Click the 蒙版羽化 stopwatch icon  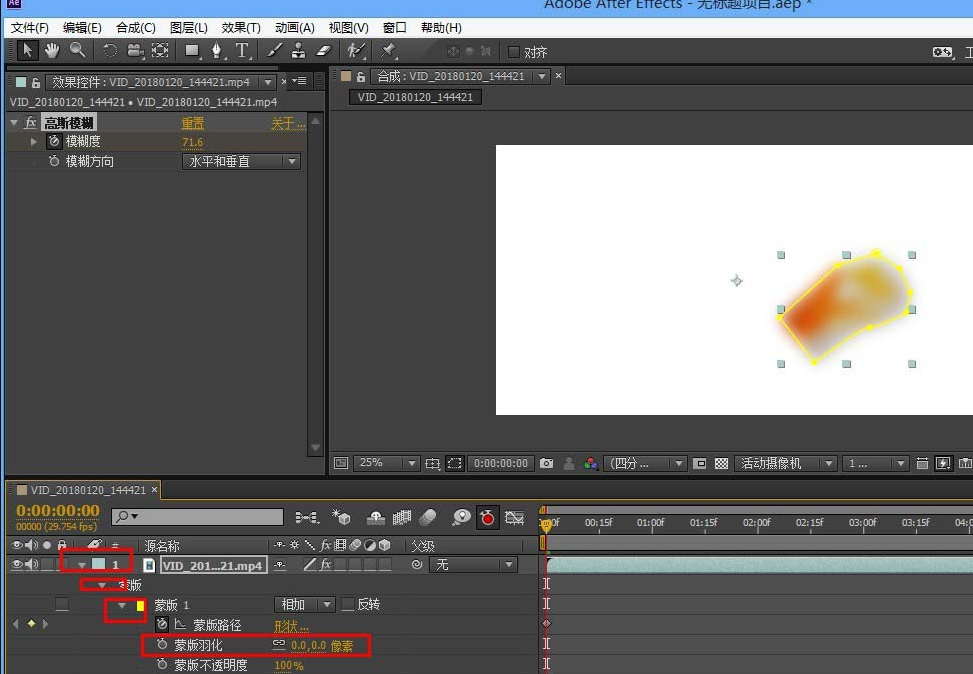click(162, 646)
